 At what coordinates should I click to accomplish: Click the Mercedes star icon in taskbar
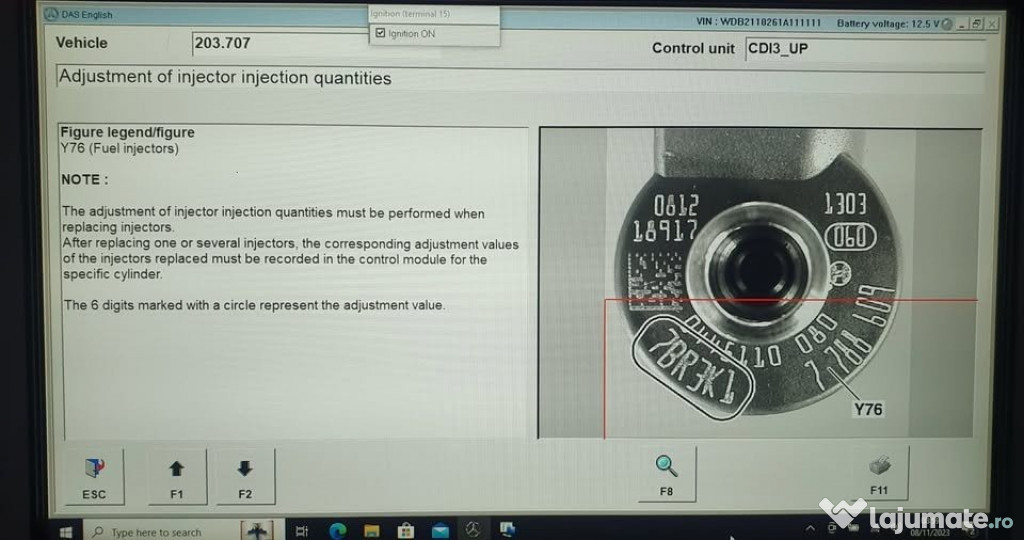coord(473,531)
